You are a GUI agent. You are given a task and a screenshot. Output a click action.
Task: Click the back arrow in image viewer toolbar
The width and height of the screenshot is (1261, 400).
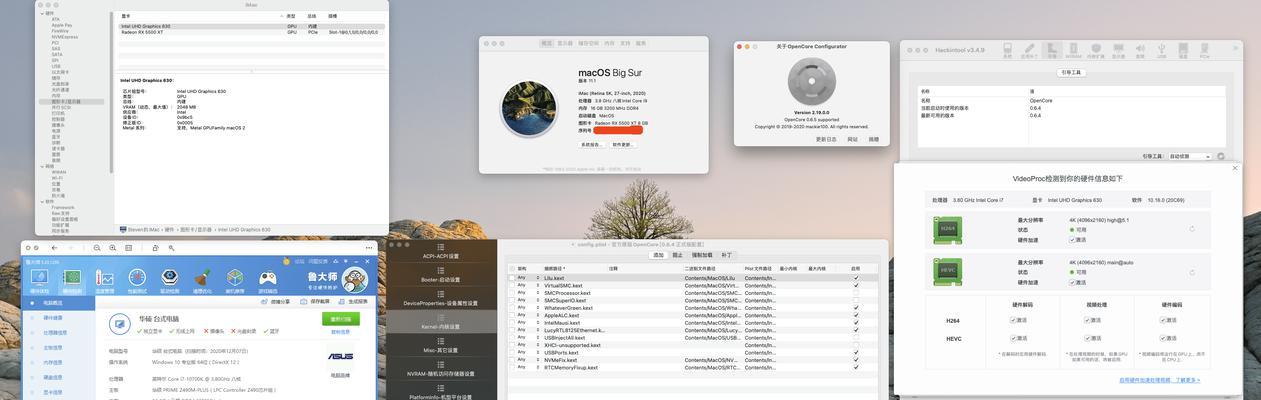(54, 248)
